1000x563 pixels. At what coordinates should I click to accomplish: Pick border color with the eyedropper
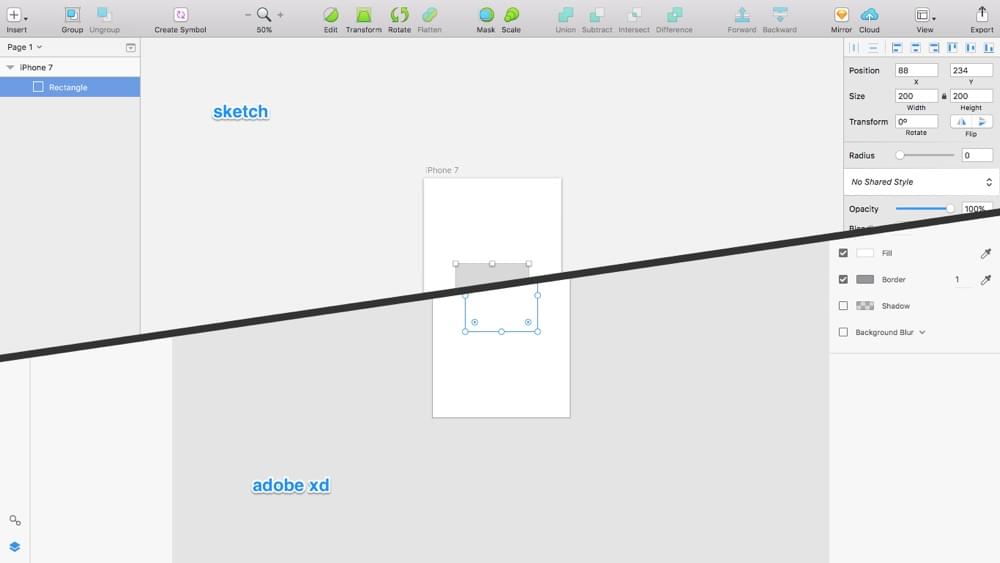(x=985, y=279)
